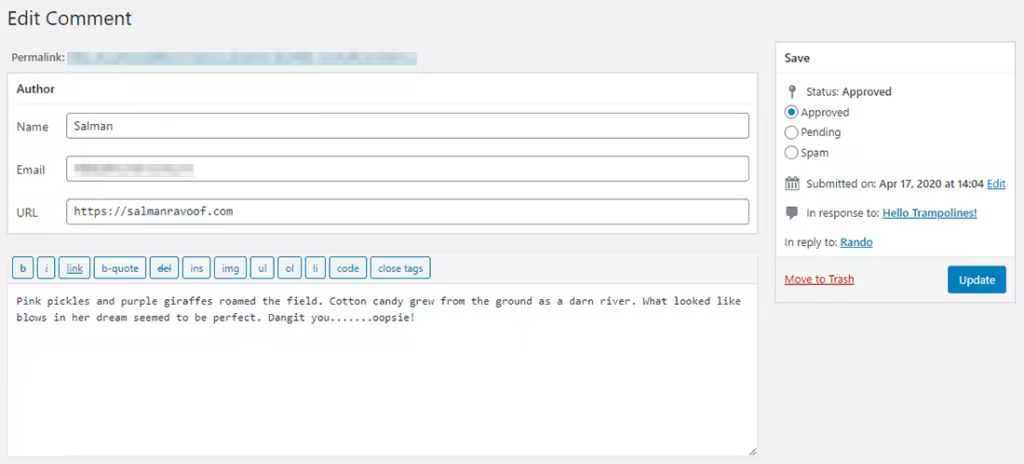This screenshot has height=464, width=1024.
Task: Click the Save panel heading
Action: 797,58
